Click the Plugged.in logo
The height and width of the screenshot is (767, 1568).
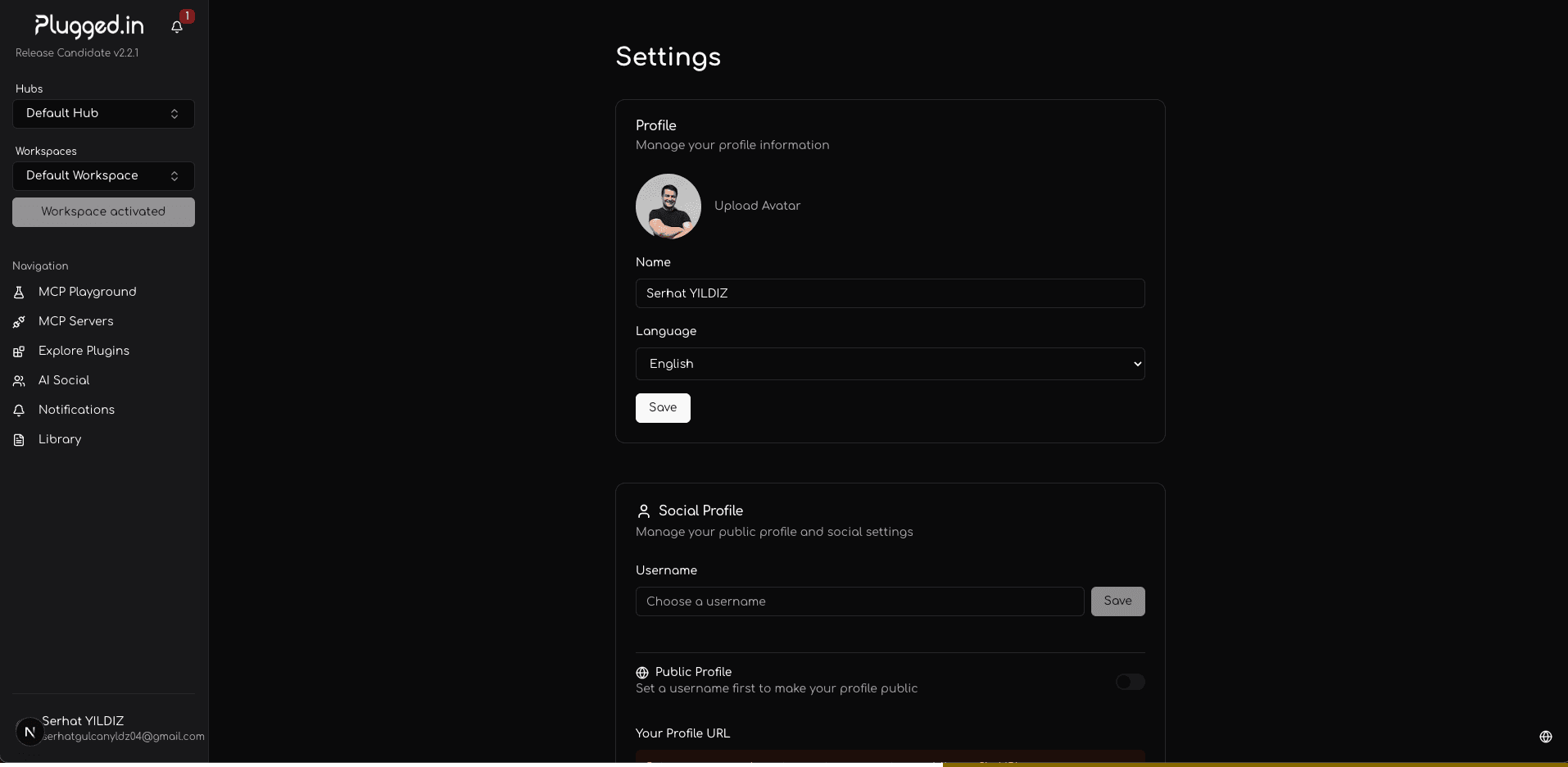point(89,26)
